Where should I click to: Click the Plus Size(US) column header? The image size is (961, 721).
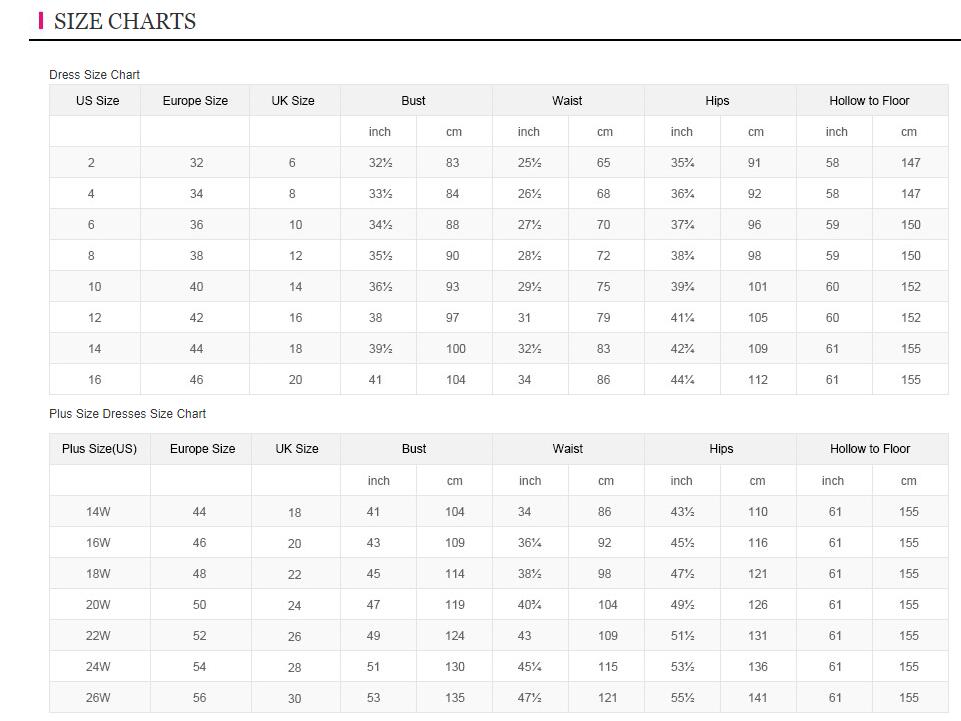99,449
